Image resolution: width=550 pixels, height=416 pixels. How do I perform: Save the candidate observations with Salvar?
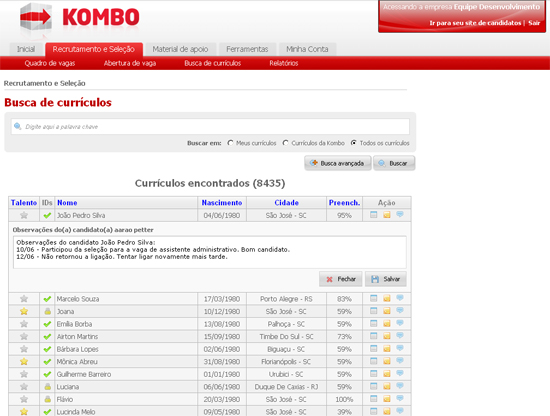(x=386, y=279)
